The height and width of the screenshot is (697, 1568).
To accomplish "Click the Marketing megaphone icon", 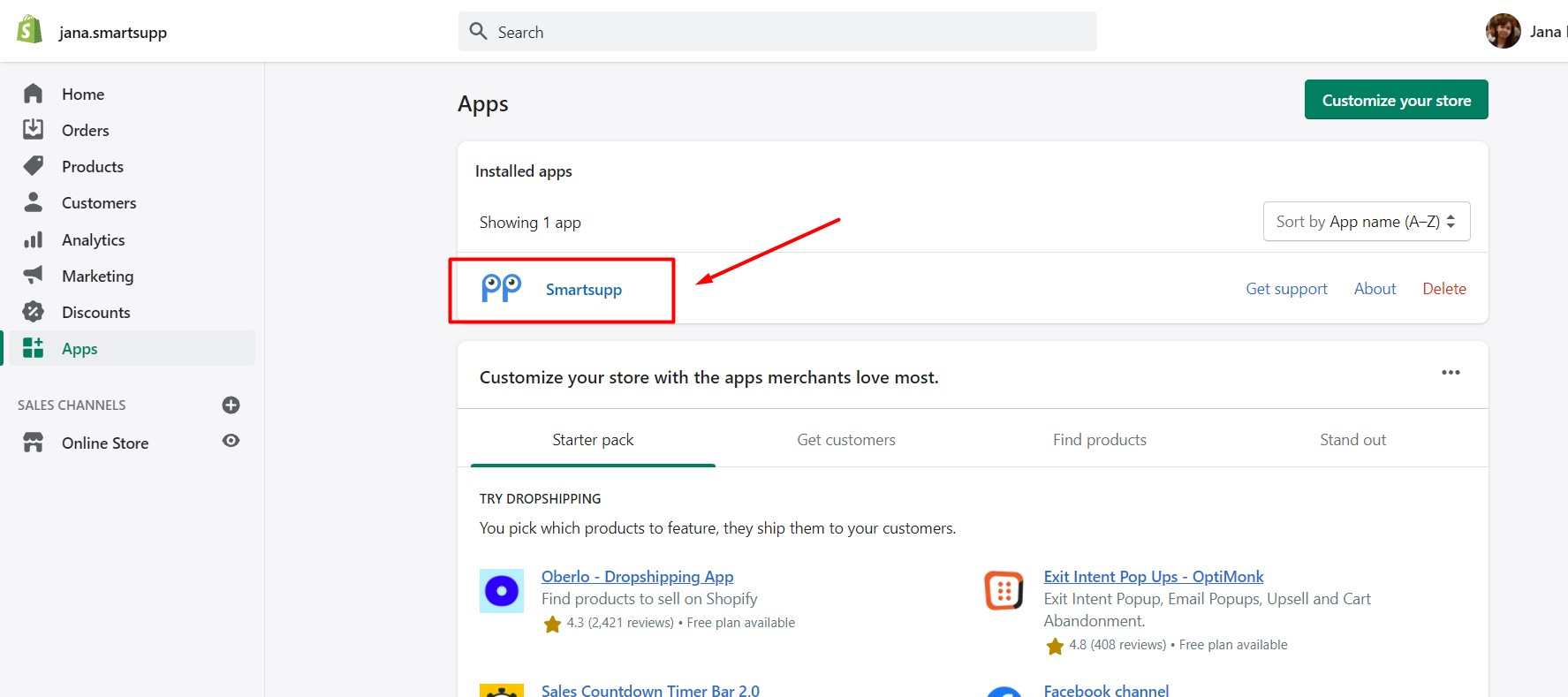I will [34, 276].
